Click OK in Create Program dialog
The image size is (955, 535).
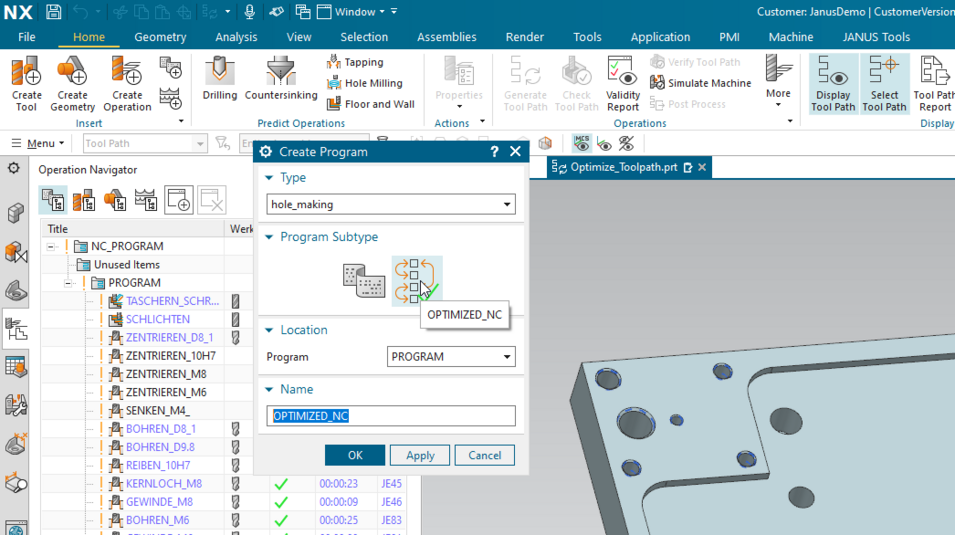coord(355,455)
